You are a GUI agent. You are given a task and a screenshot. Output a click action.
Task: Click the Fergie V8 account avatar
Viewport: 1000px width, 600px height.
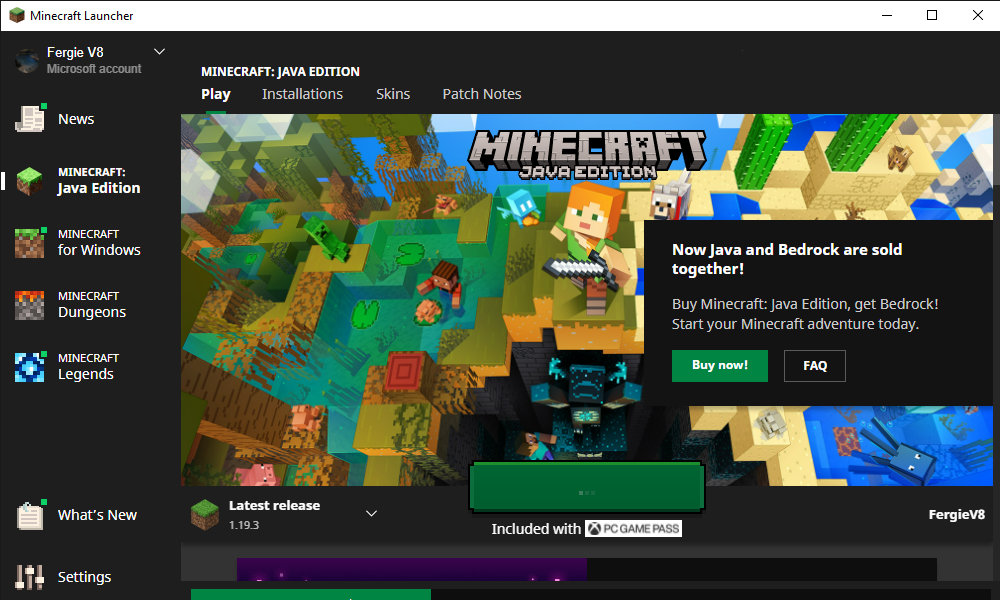(x=27, y=60)
